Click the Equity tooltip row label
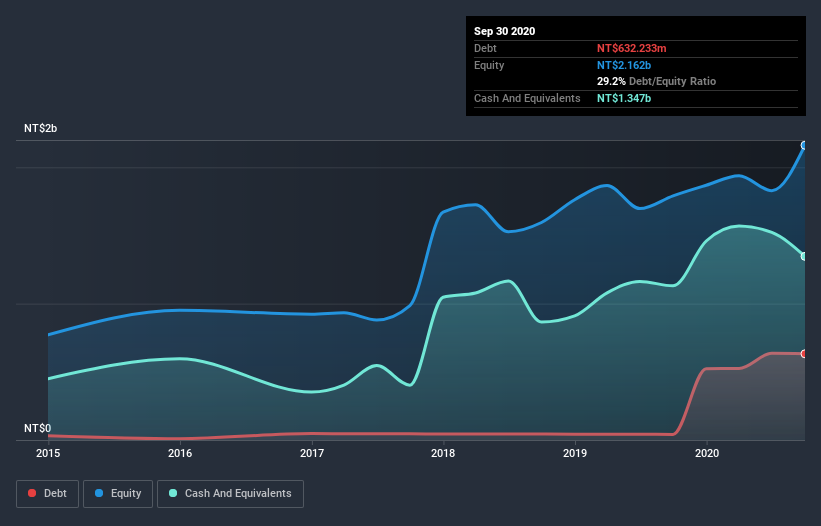Screen dimensions: 821x526 tap(489, 65)
